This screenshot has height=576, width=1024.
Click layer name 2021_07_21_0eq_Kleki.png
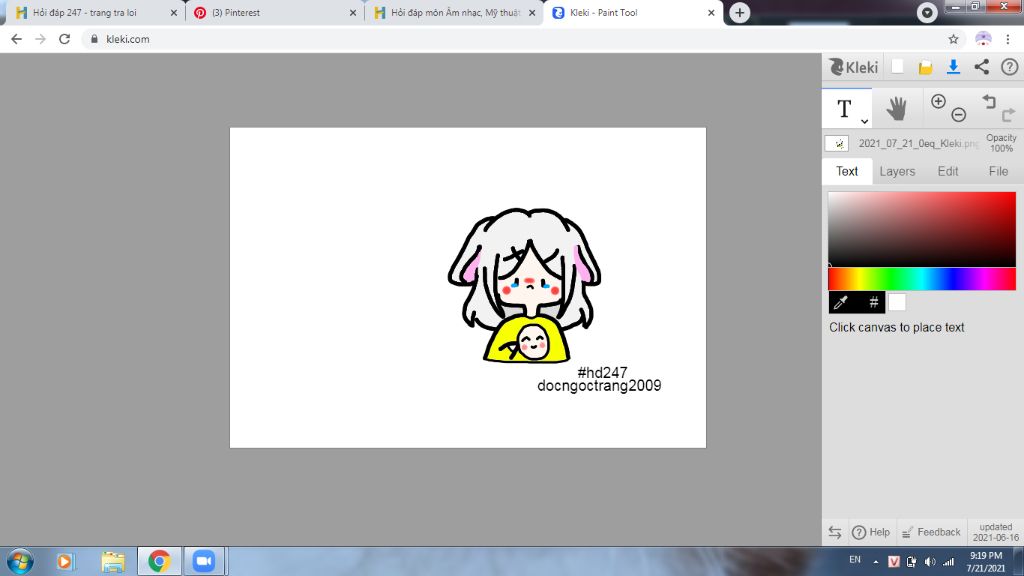click(918, 144)
